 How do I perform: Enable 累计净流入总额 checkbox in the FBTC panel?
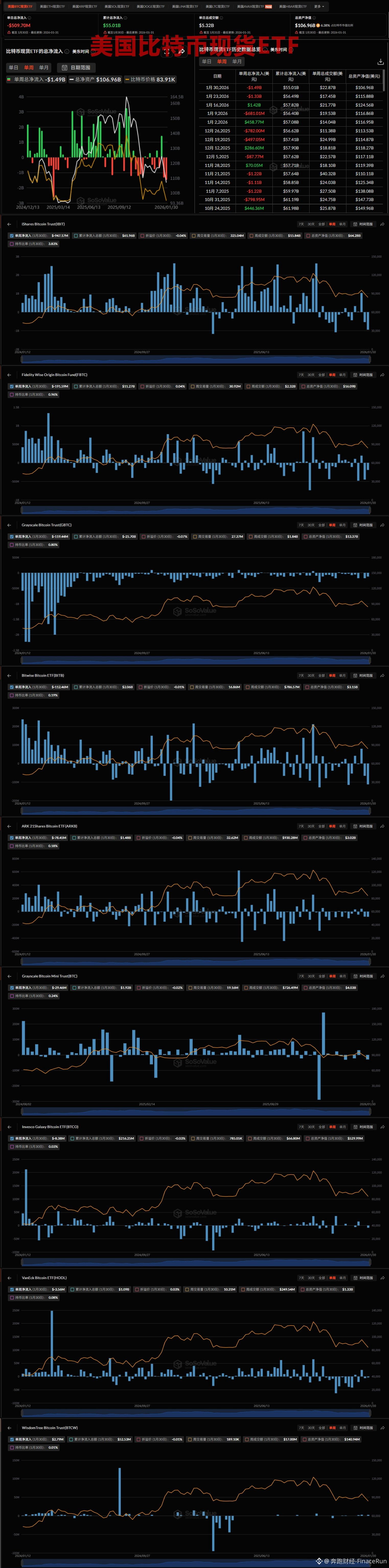(x=75, y=386)
